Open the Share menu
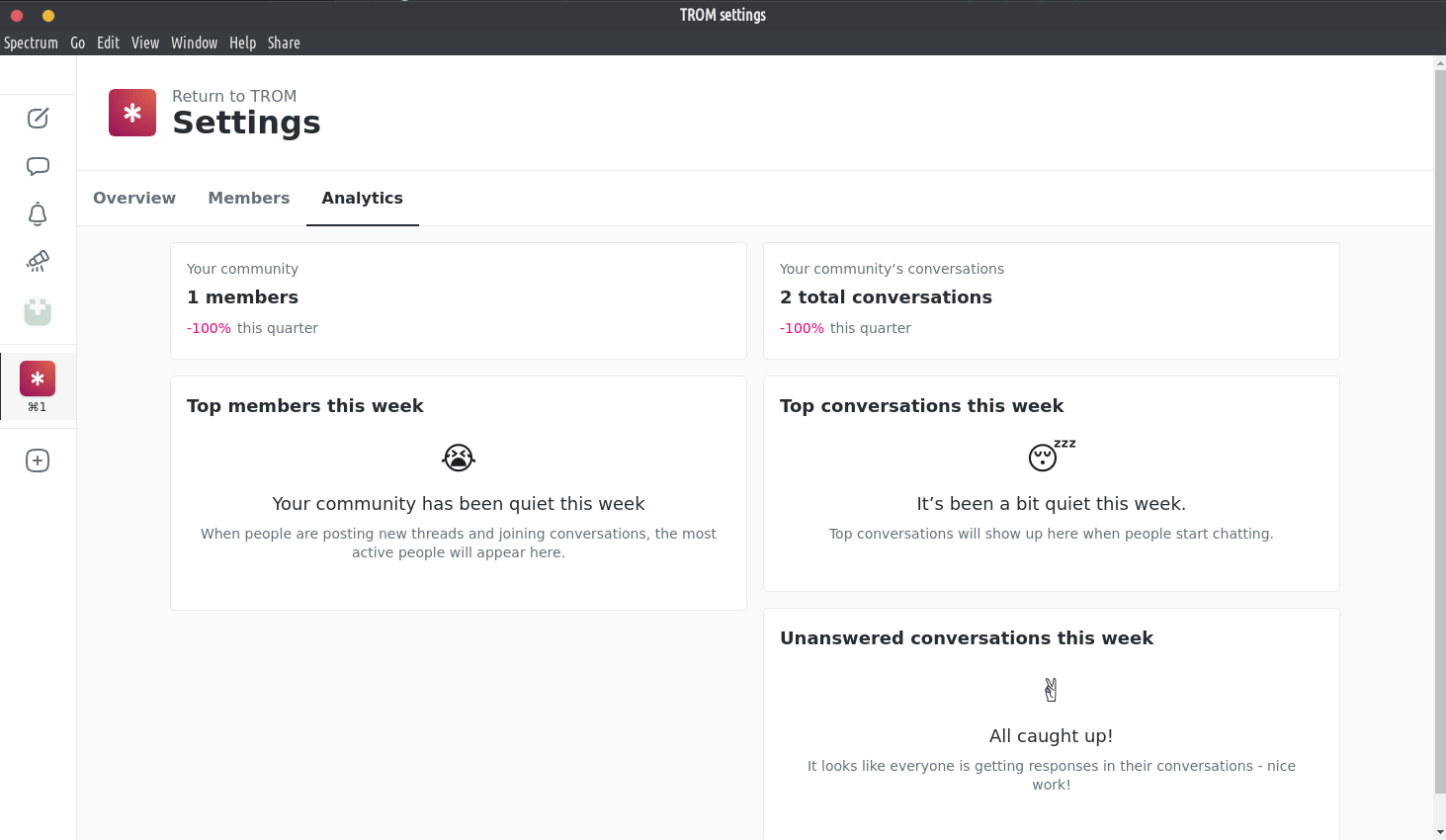Screen dimensions: 1446x840 (x=284, y=42)
